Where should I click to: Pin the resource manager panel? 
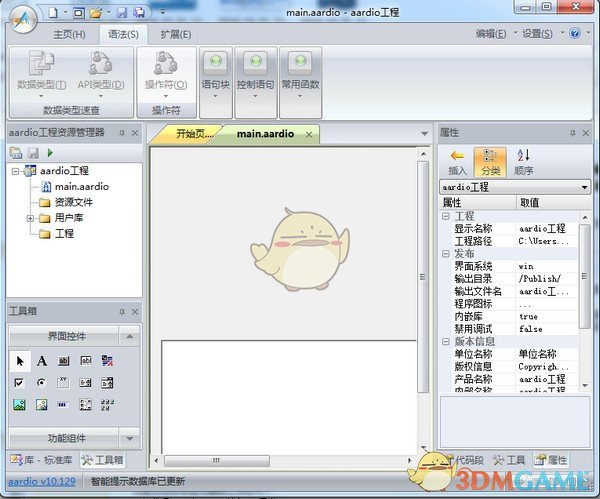pos(122,133)
